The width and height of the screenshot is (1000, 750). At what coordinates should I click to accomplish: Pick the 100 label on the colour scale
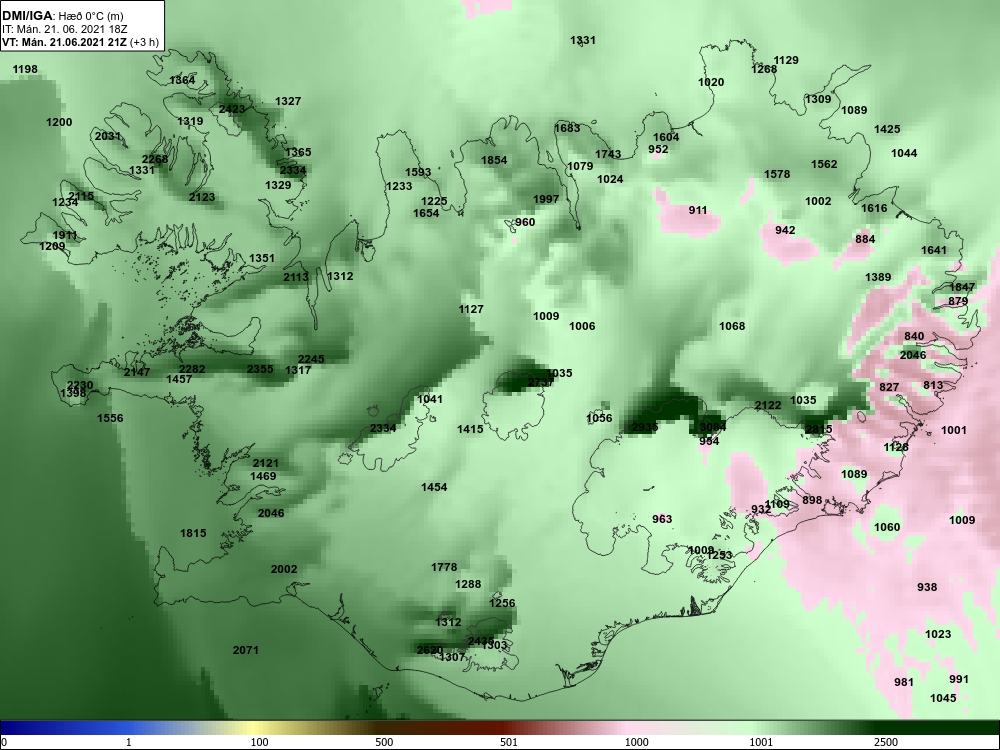click(x=260, y=742)
